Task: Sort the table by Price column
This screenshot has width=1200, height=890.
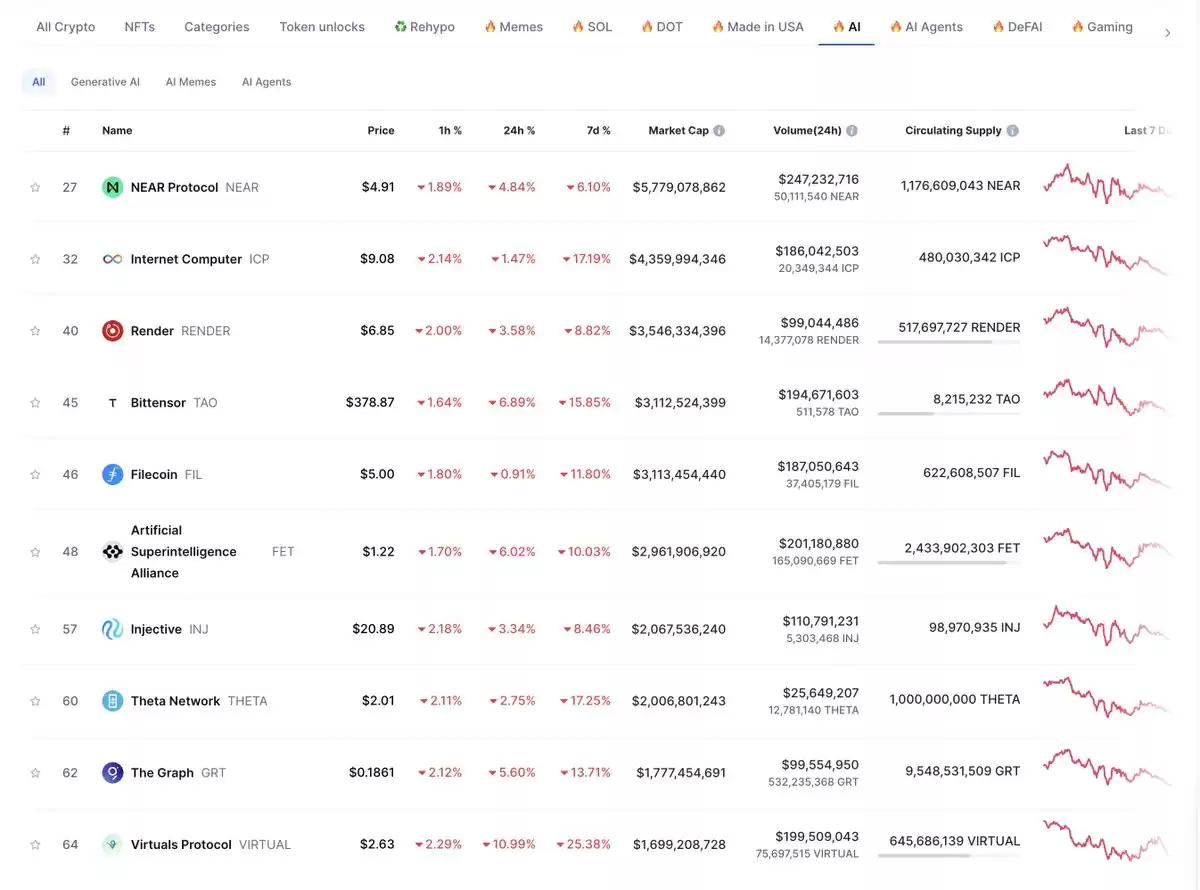Action: (381, 131)
